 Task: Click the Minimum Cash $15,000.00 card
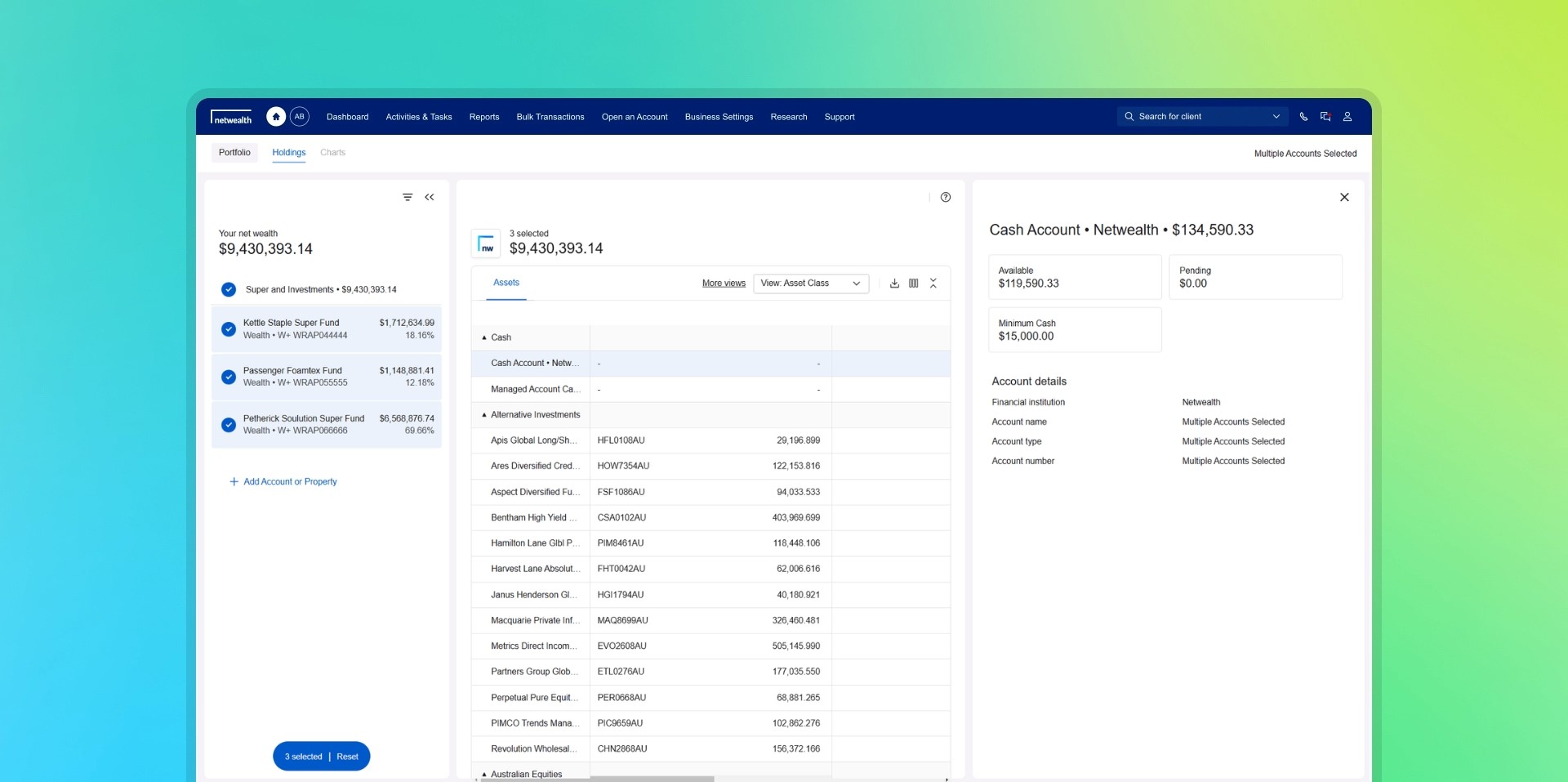pyautogui.click(x=1075, y=330)
